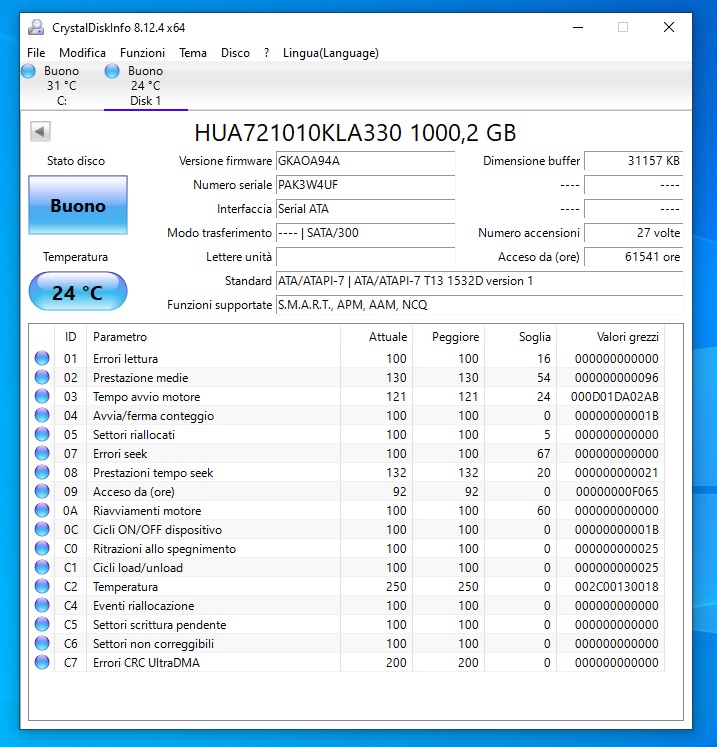Click raw value 002C00130018
This screenshot has height=747, width=717.
coord(616,586)
